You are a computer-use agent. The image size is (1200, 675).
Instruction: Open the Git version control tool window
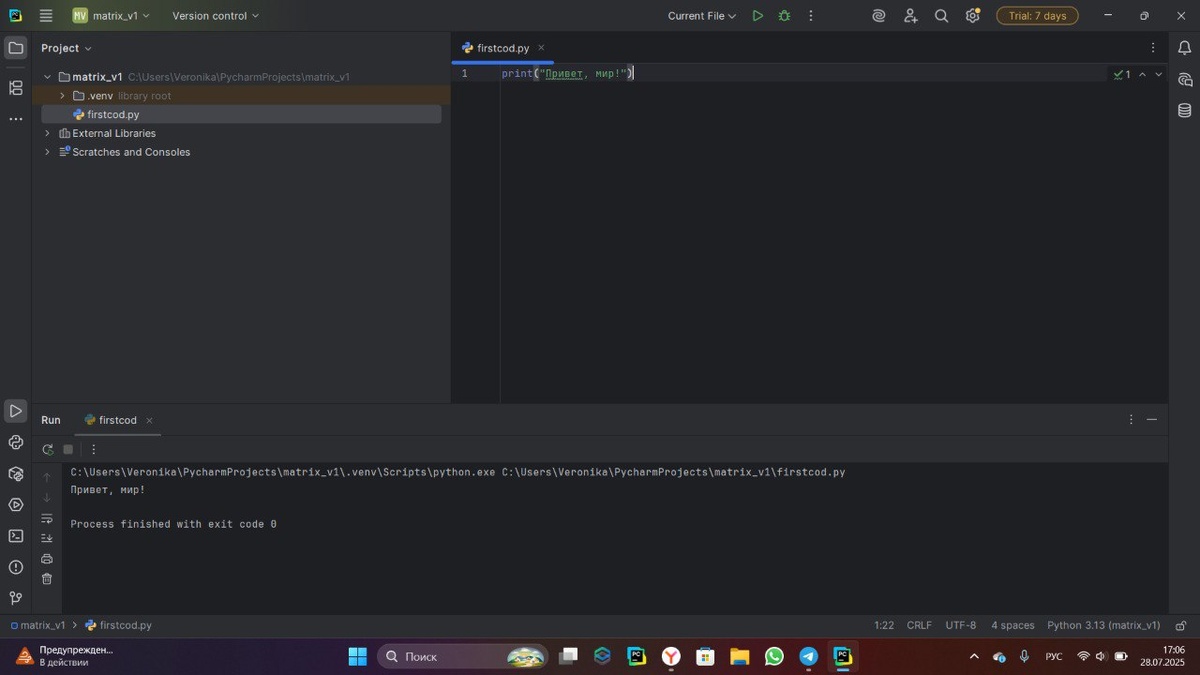click(x=16, y=598)
